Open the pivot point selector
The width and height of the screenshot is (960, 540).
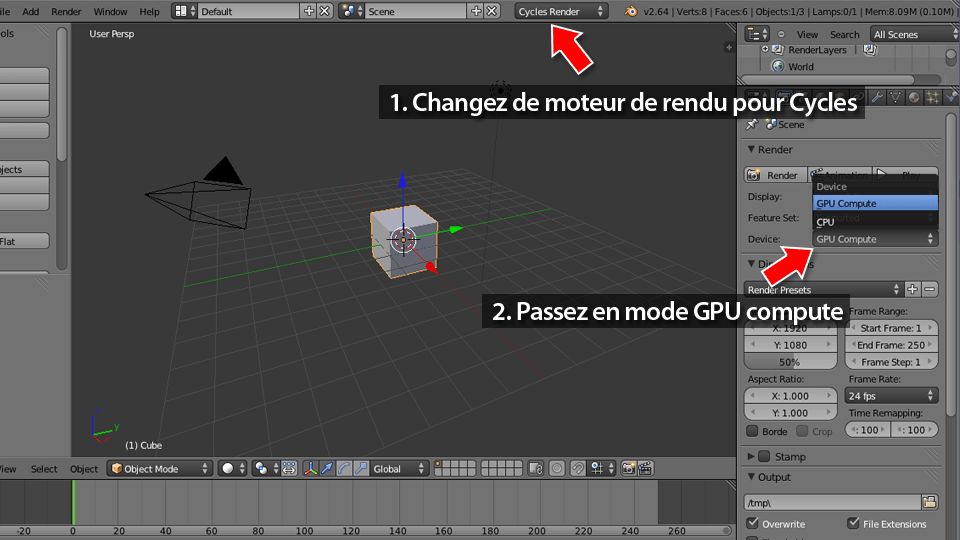(265, 468)
